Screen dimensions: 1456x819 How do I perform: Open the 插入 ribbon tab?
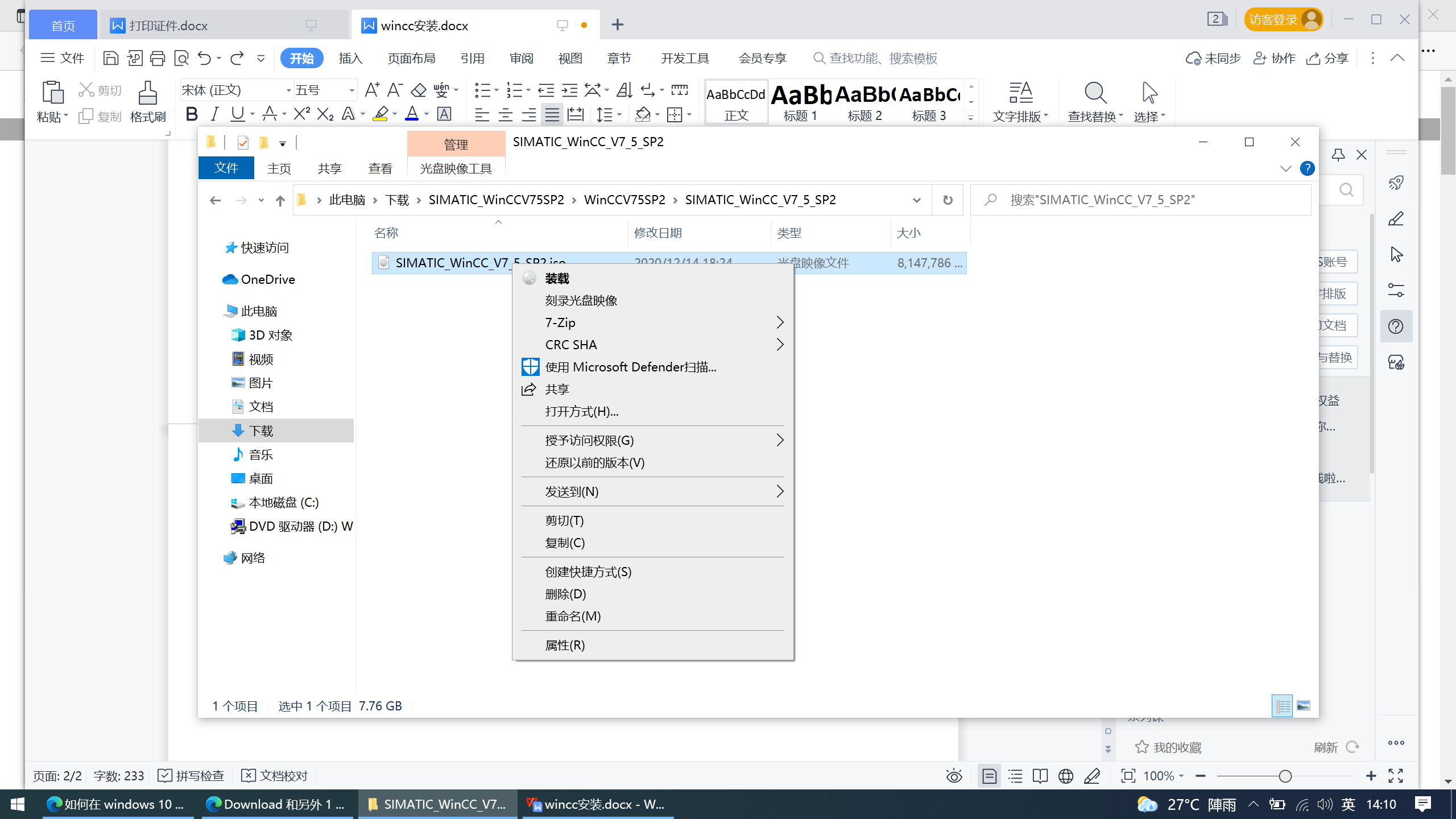350,58
